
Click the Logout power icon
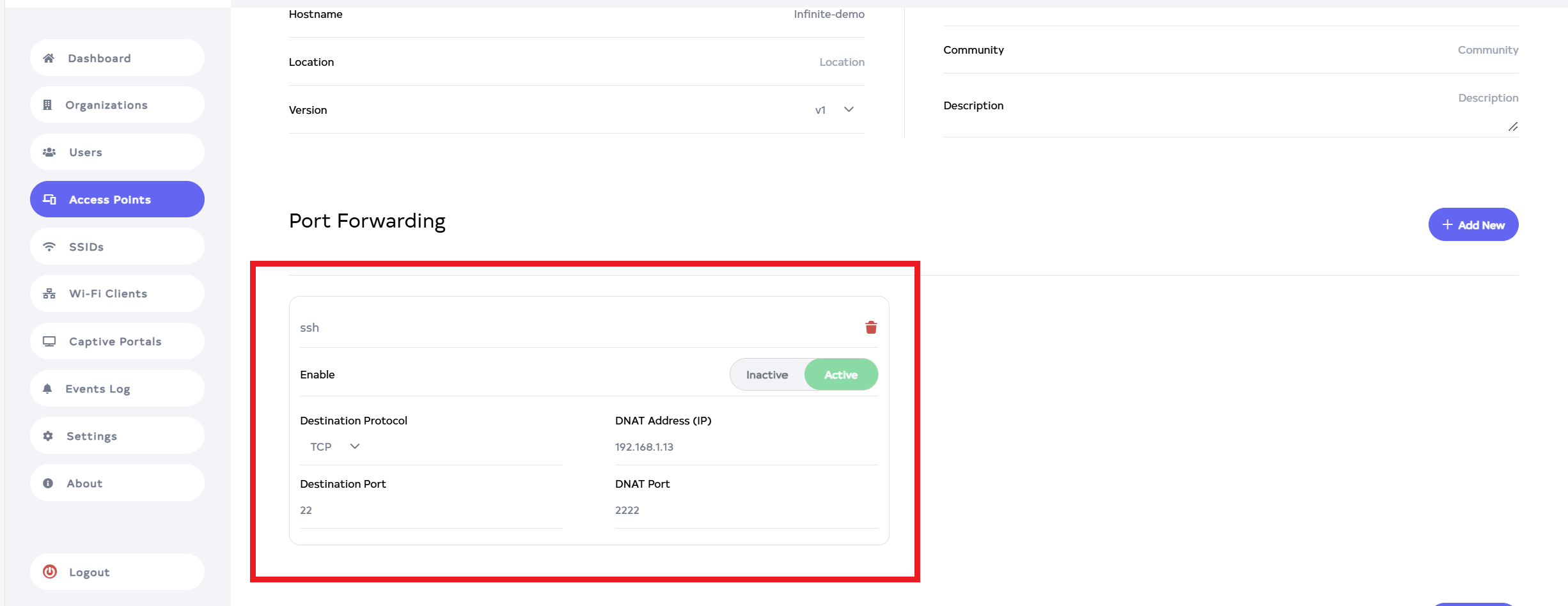[x=50, y=572]
